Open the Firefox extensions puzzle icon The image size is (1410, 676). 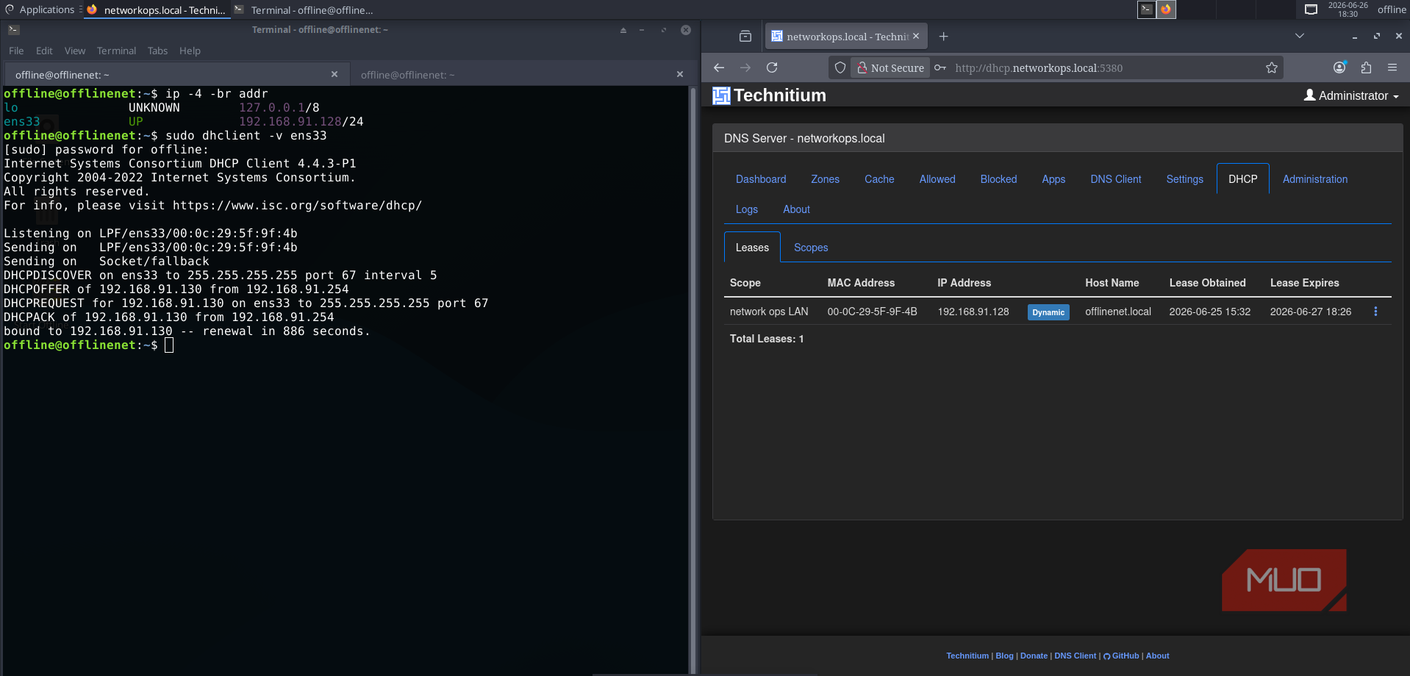pos(1366,67)
